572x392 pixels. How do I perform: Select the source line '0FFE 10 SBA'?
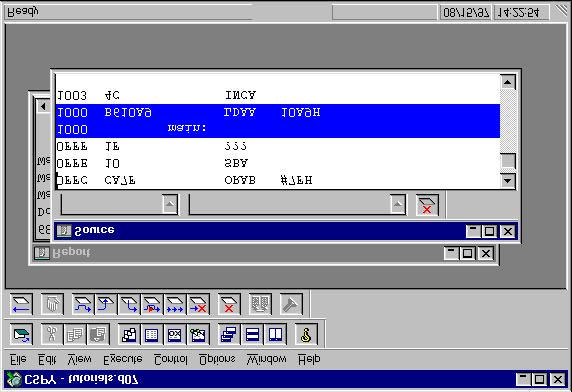click(x=278, y=163)
